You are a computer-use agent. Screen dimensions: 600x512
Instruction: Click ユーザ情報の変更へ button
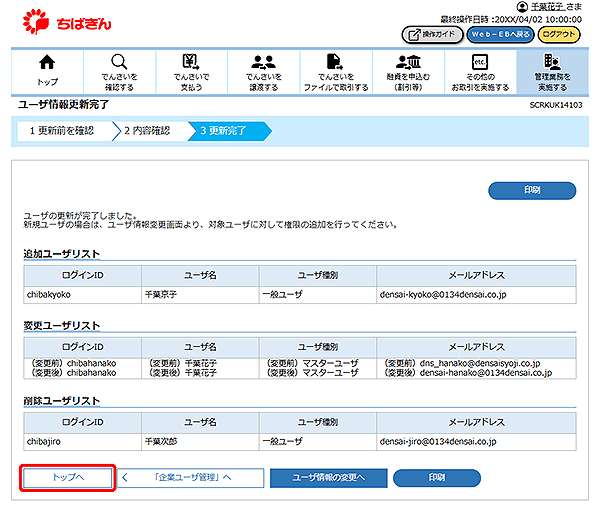tap(329, 478)
